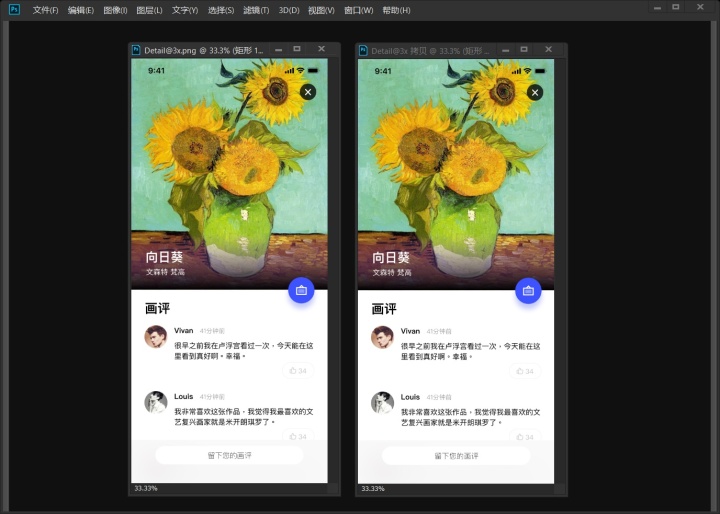Click the 文森特 梵高 caption in the right document

(392, 272)
